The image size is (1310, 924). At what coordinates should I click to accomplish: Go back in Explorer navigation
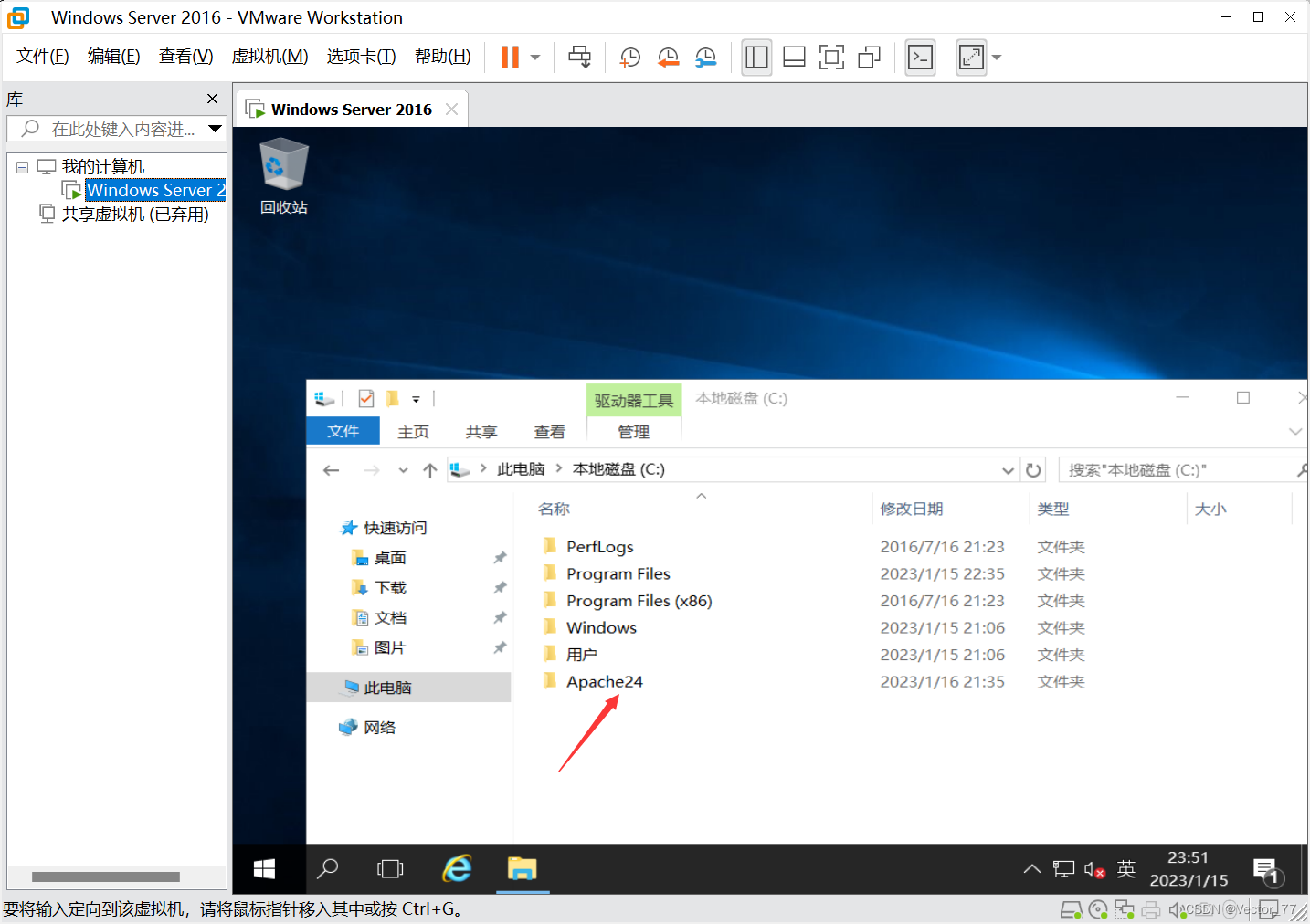point(332,470)
